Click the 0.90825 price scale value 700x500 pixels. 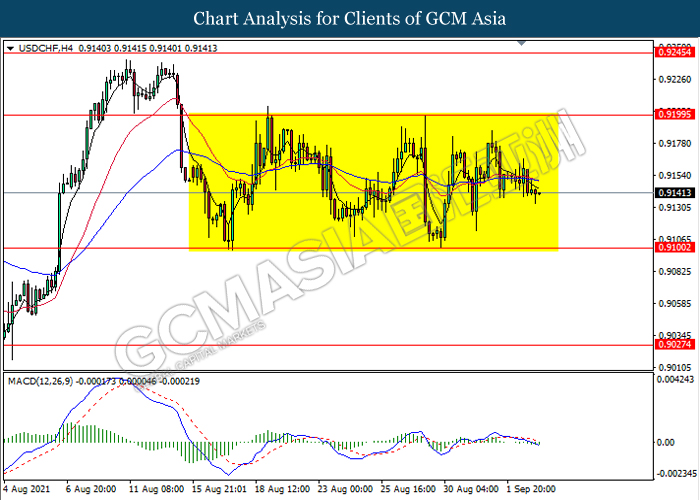[675, 271]
